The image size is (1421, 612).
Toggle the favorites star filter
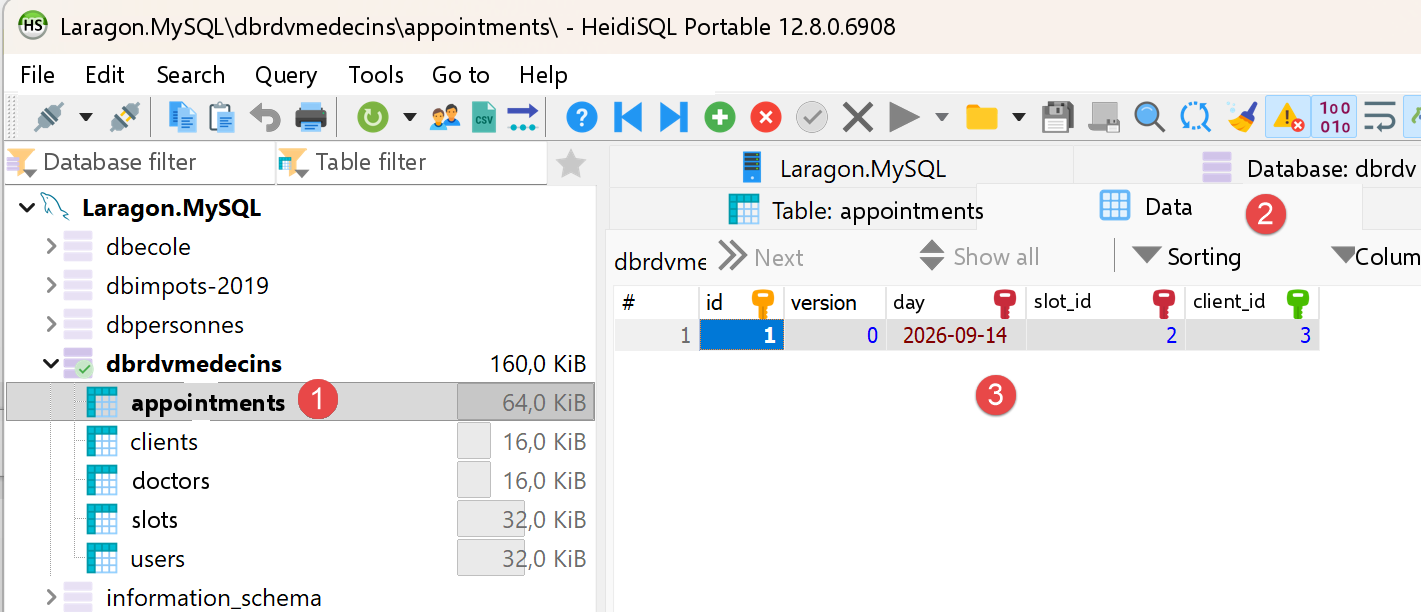point(571,163)
